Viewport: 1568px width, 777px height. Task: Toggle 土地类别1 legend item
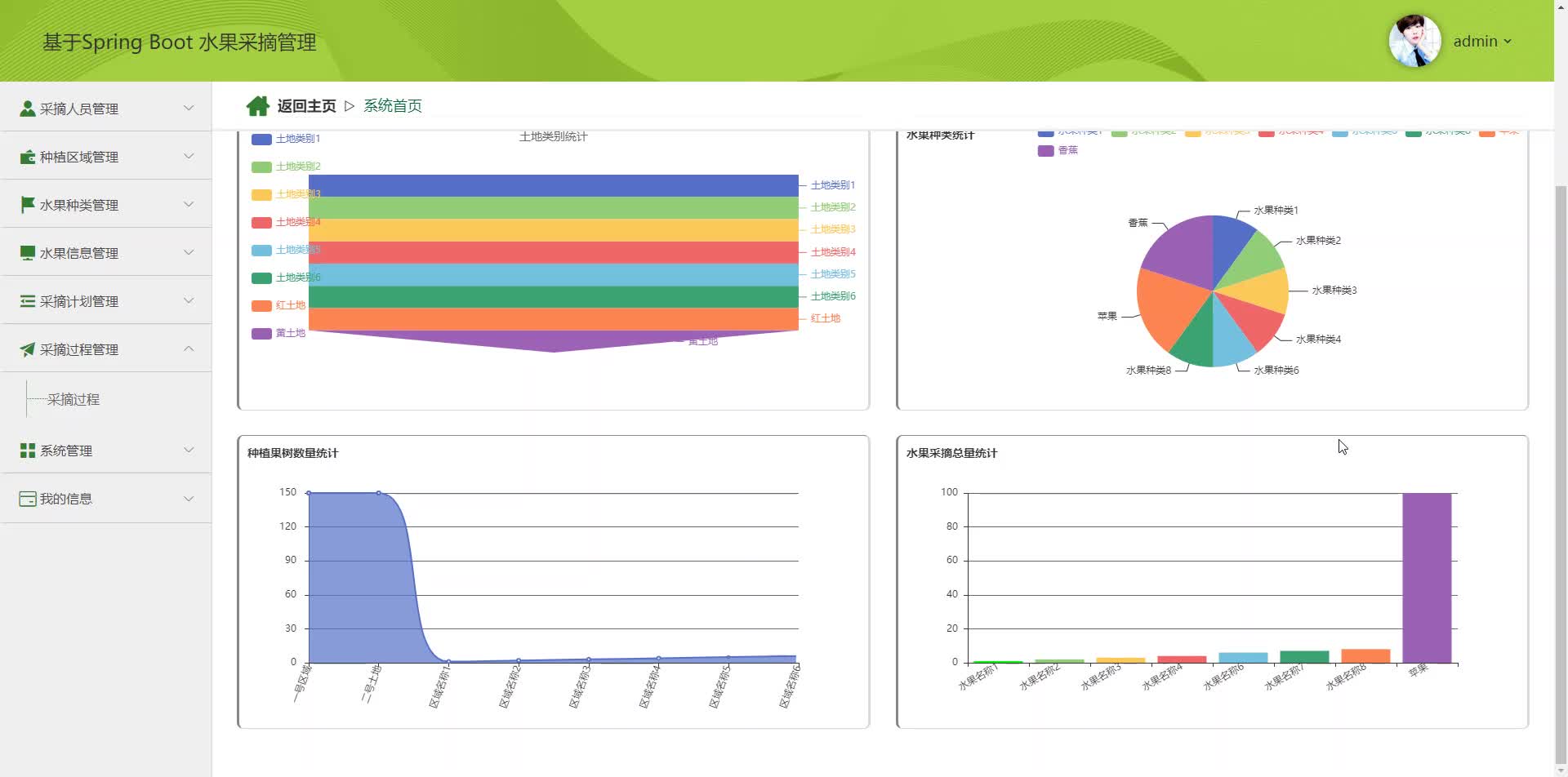[x=286, y=139]
